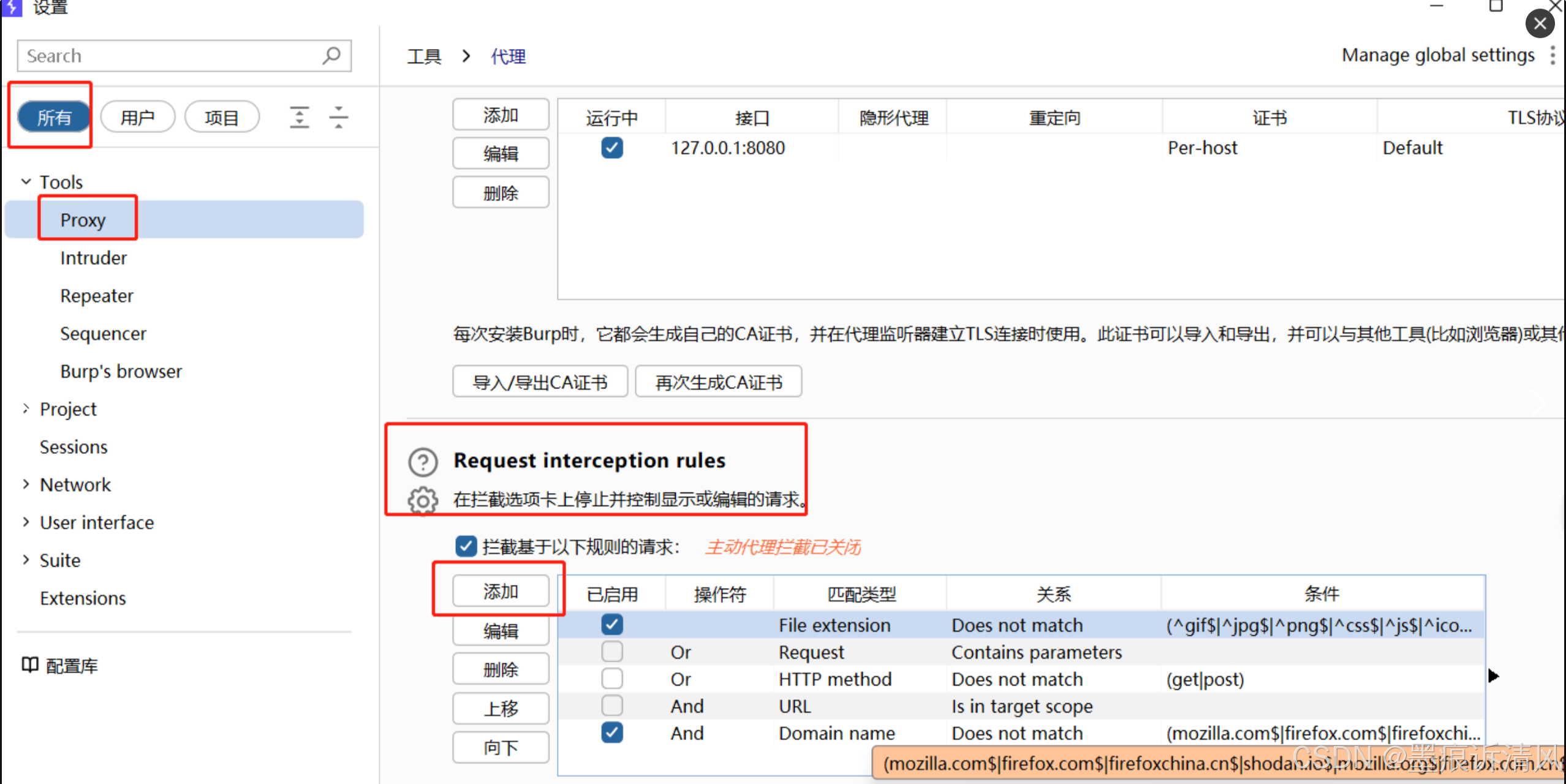Click the expand all sections icon
This screenshot has width=1566, height=784.
tap(299, 117)
